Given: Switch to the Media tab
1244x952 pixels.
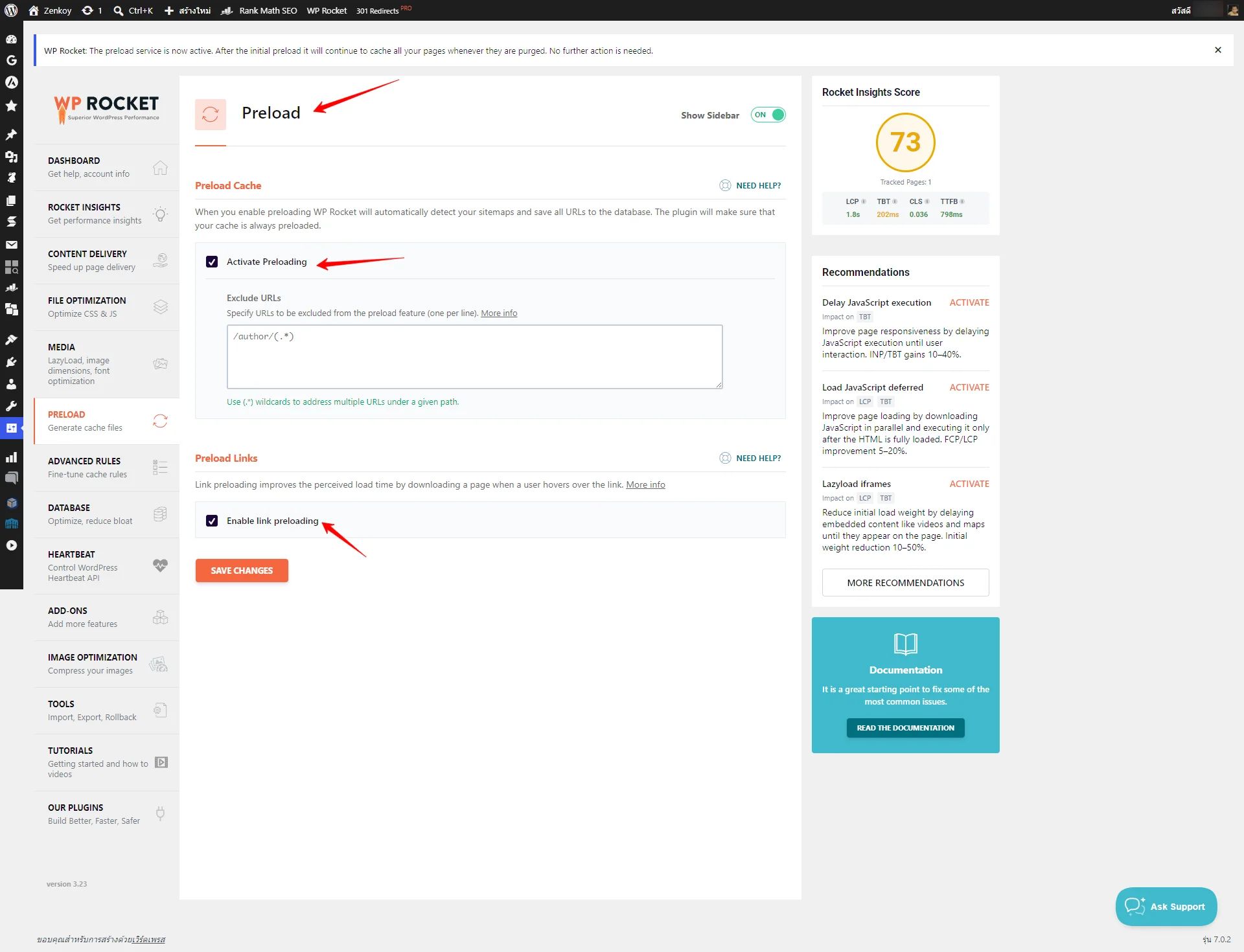Looking at the screenshot, I should point(107,364).
